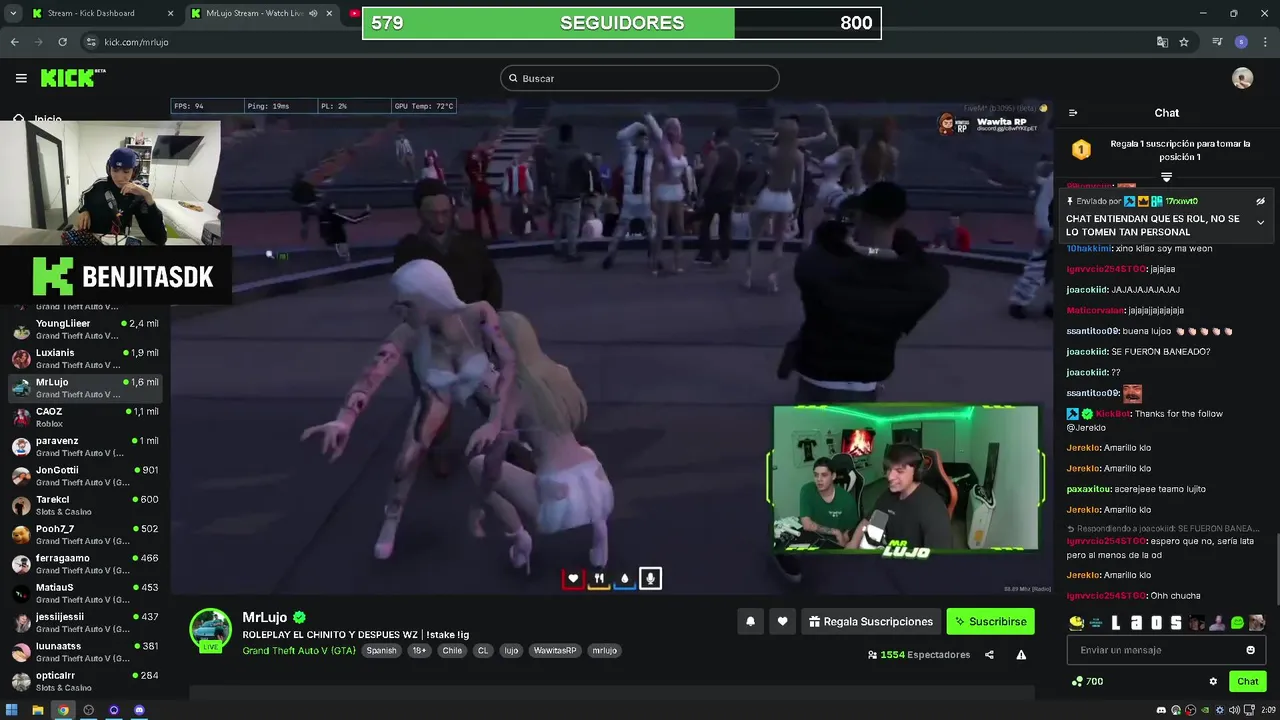Mute the MrLujo tab audio icon
The width and height of the screenshot is (1280, 720).
(314, 13)
